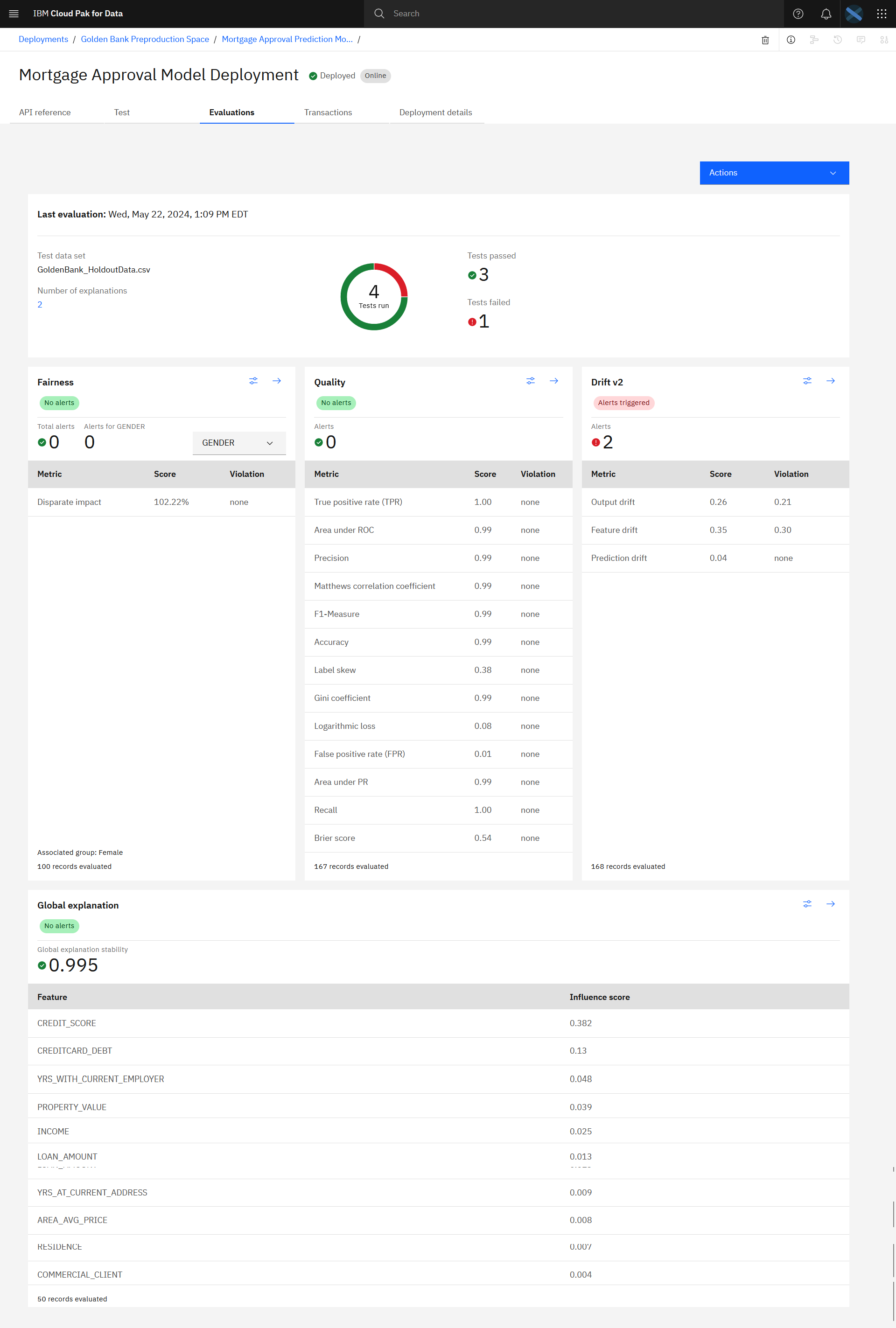
Task: Configure Global explanation settings icon
Action: click(807, 903)
